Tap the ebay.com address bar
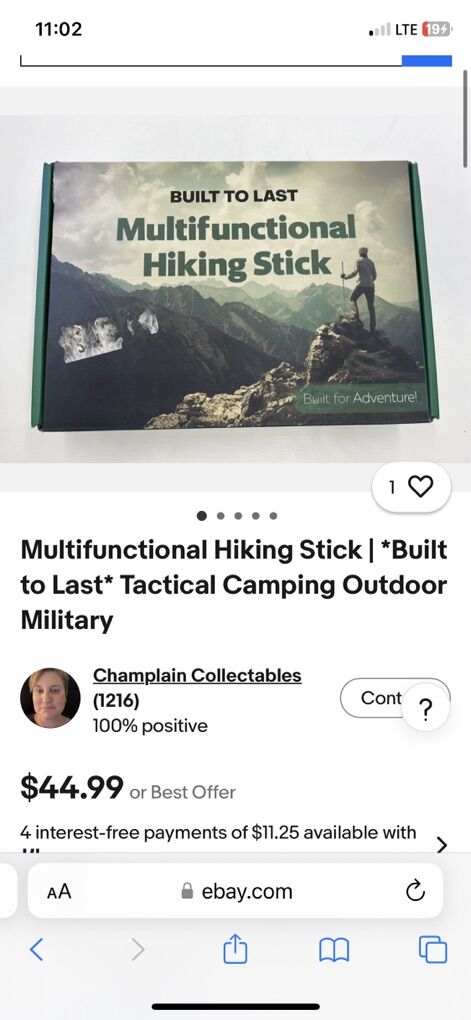This screenshot has height=1020, width=471. [x=236, y=891]
